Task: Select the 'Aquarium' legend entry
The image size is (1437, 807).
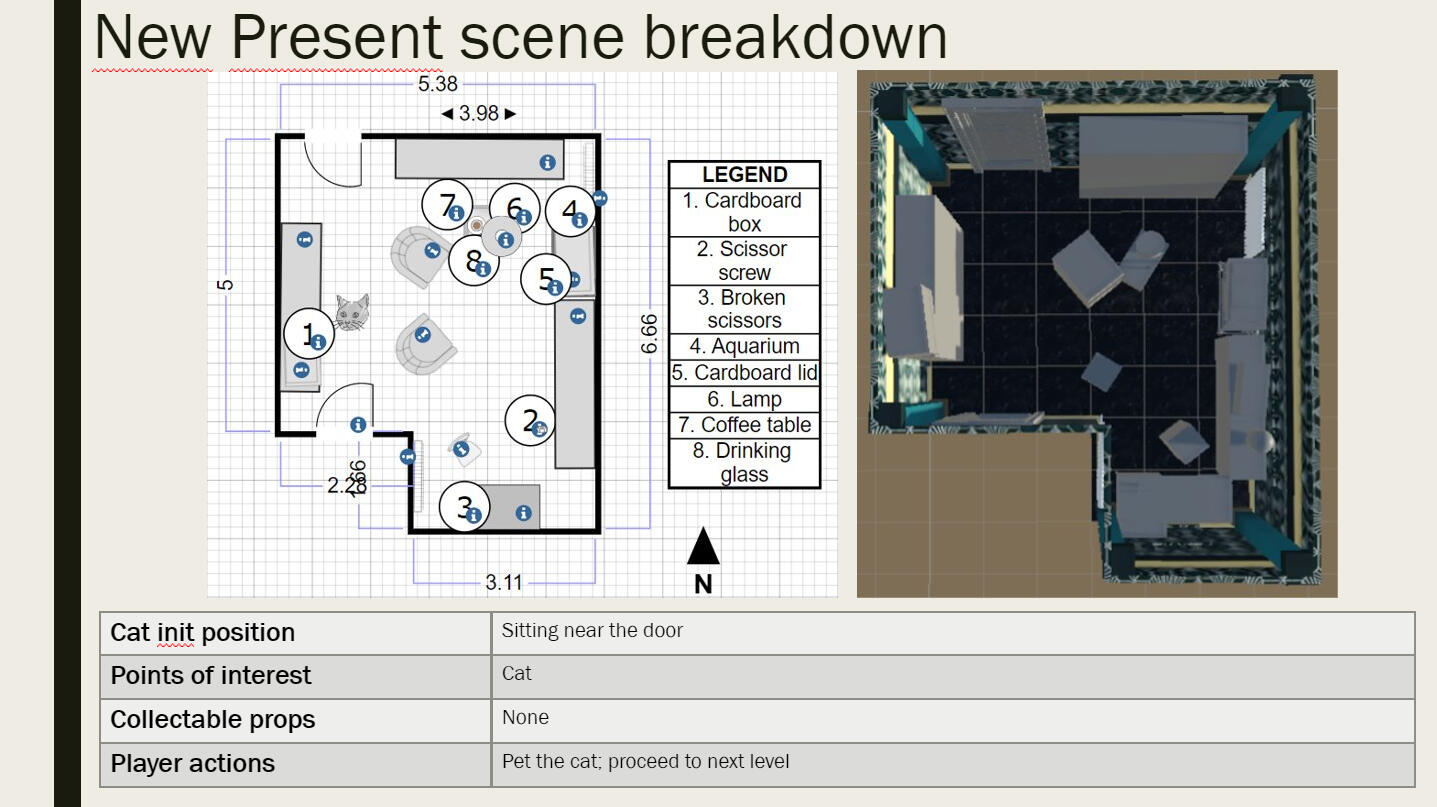Action: pyautogui.click(x=744, y=346)
